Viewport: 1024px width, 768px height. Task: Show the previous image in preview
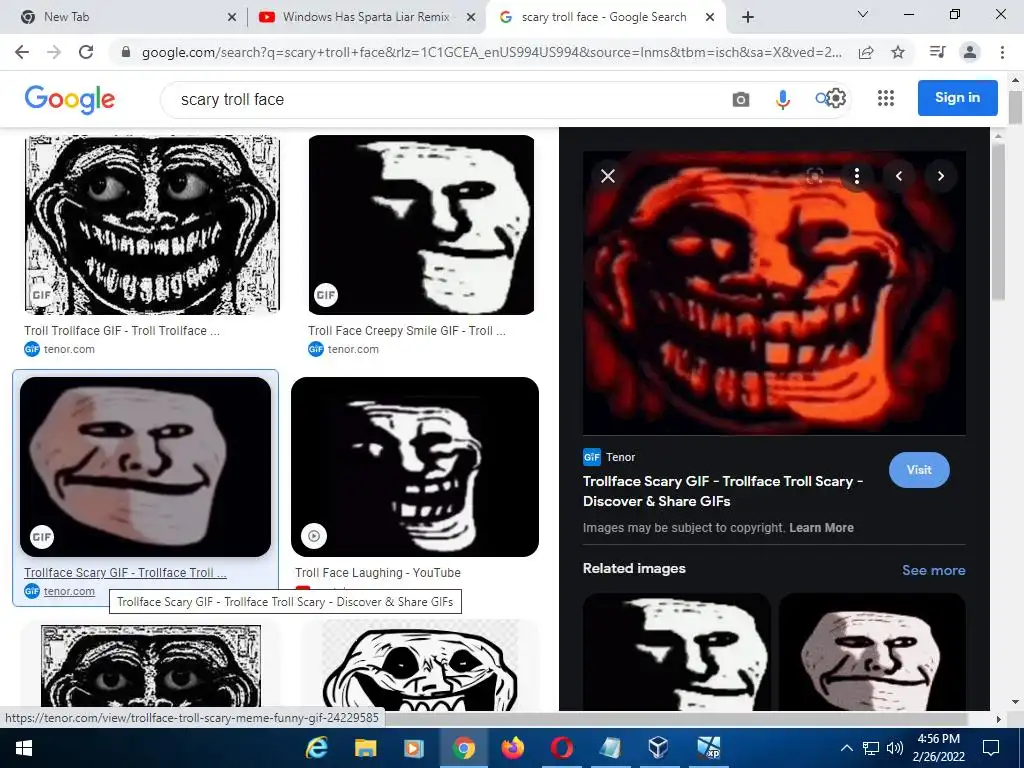click(x=899, y=176)
